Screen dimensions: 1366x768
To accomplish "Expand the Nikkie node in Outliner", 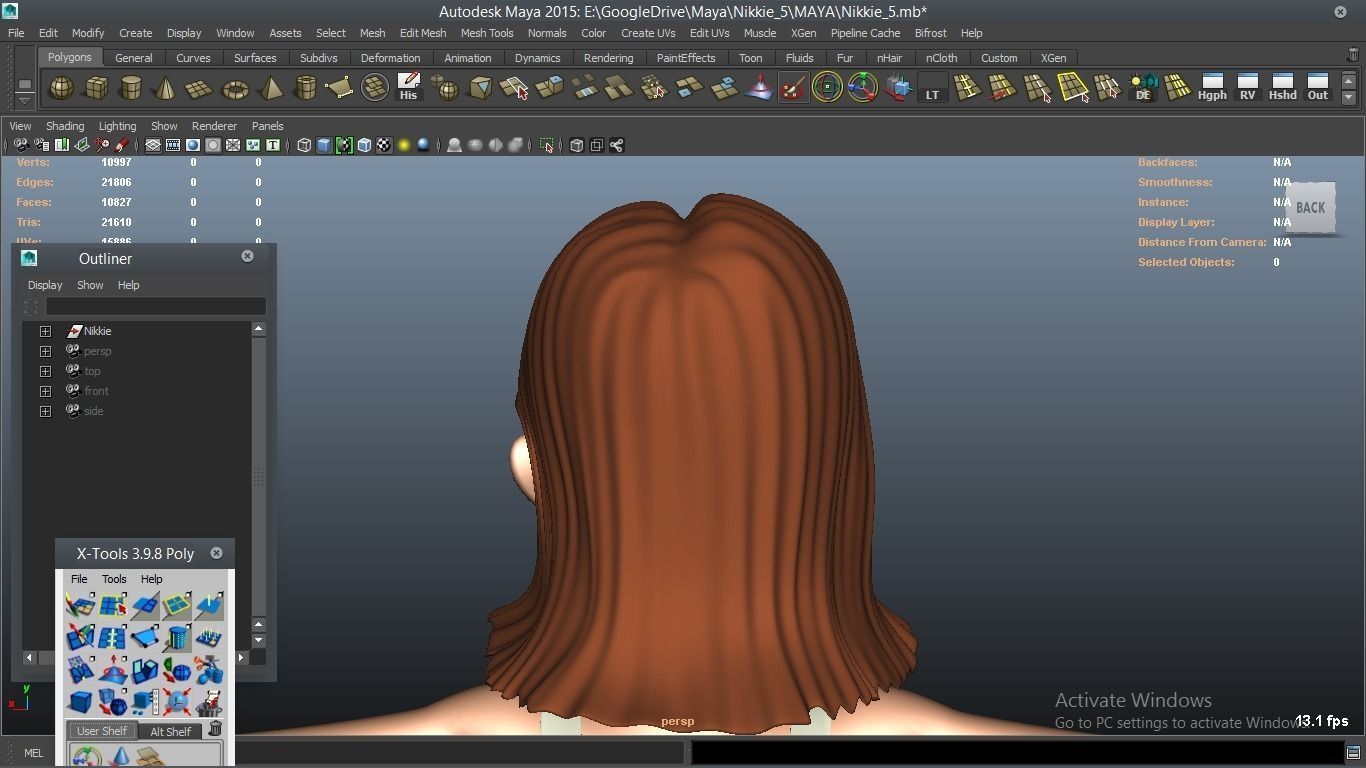I will click(x=45, y=331).
